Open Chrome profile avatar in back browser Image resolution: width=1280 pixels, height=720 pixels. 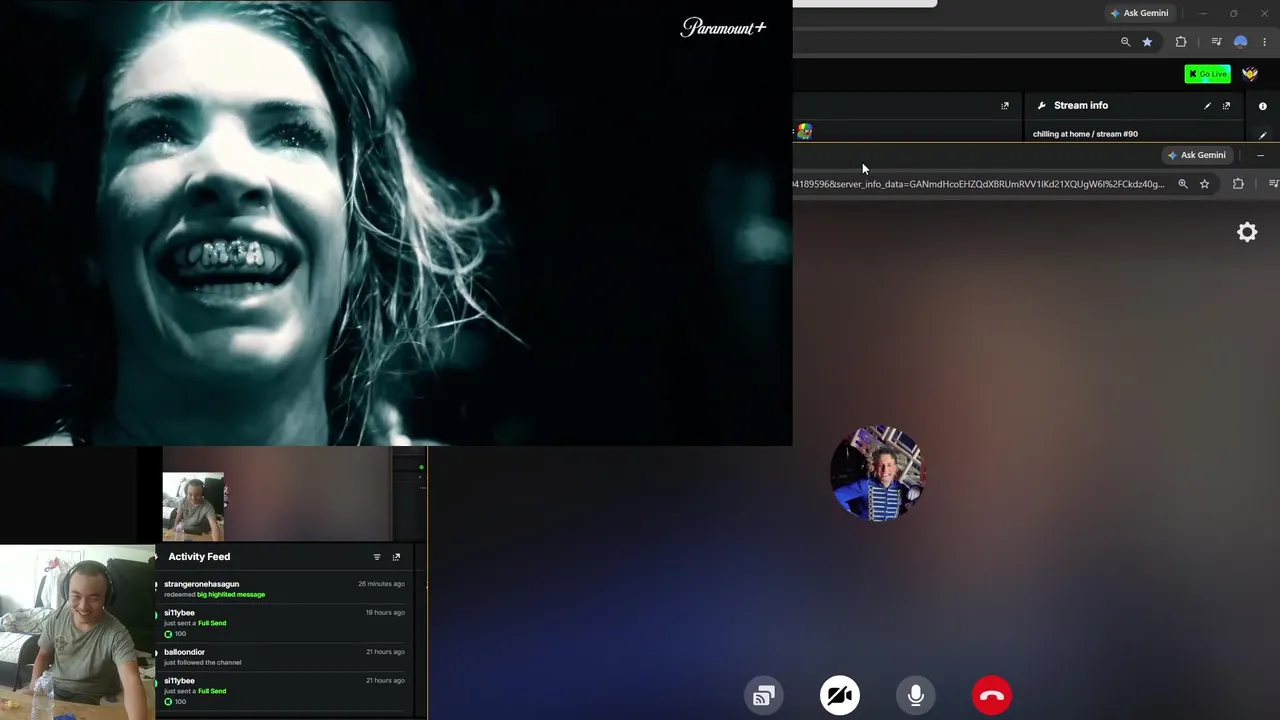[x=1241, y=42]
